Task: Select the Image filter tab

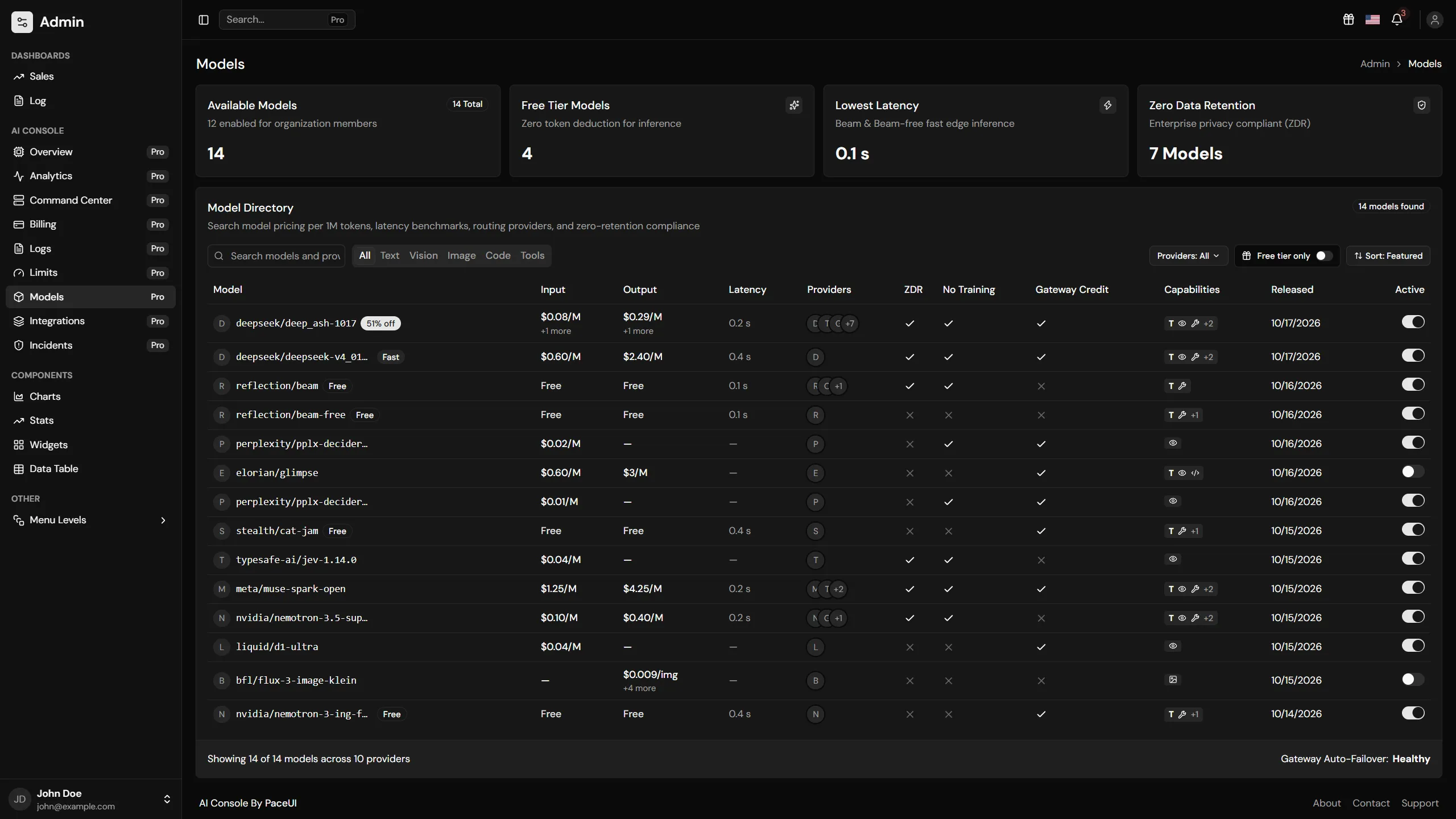Action: (x=461, y=255)
